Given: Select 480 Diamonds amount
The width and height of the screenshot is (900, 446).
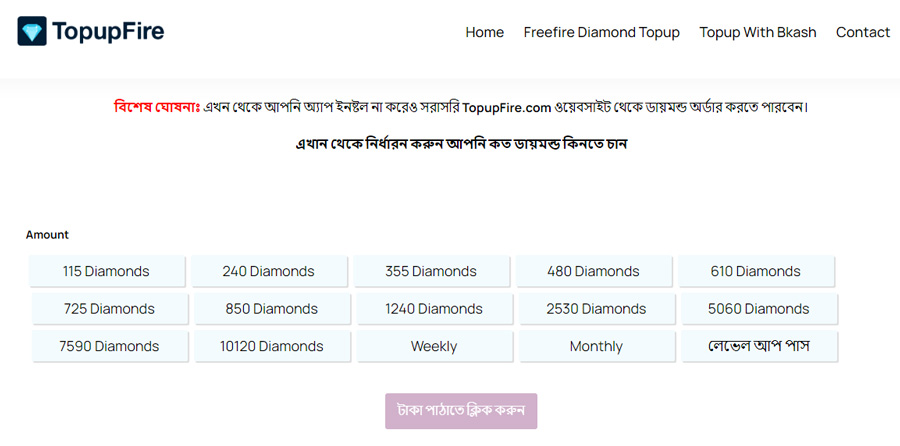Looking at the screenshot, I should point(594,271).
